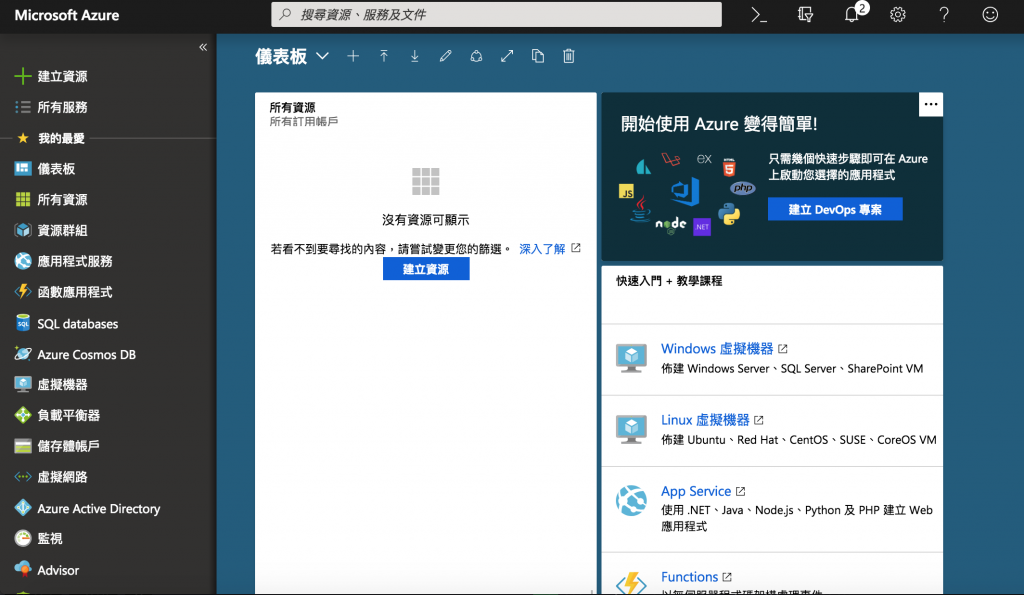Click the upload dashboard arrow icon
The height and width of the screenshot is (595, 1024).
pyautogui.click(x=384, y=56)
